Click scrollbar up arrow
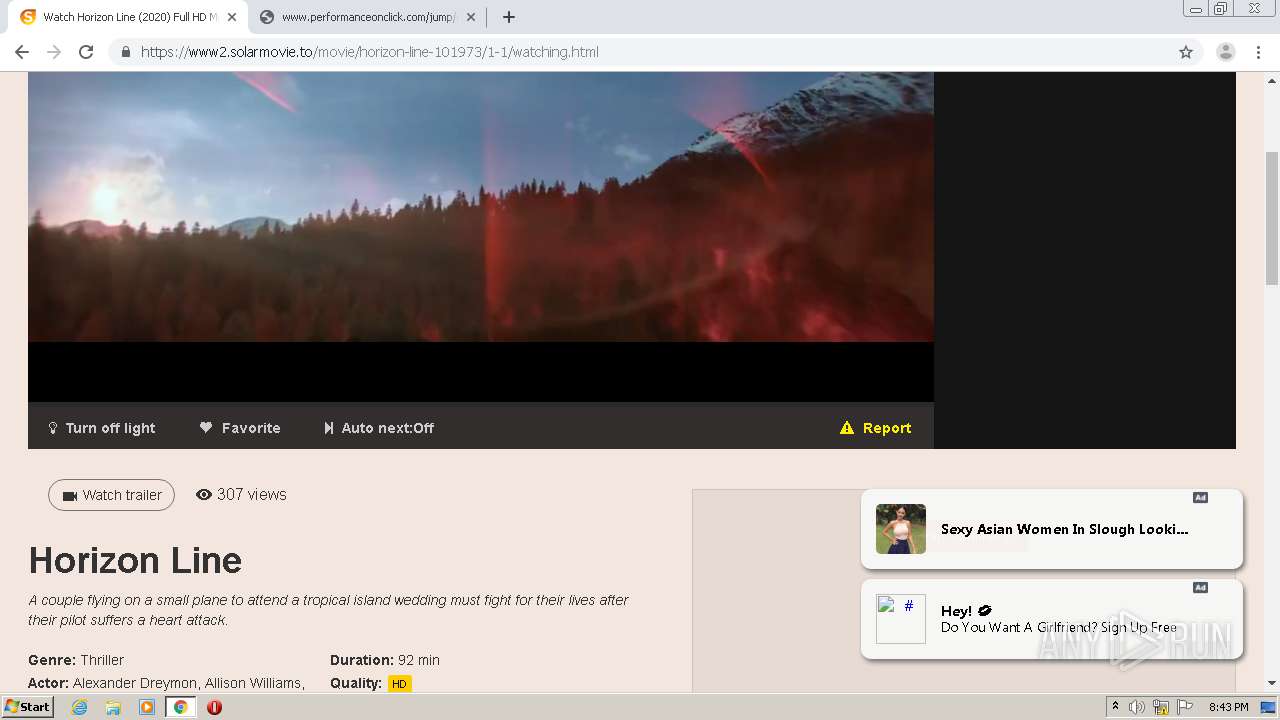Viewport: 1280px width, 720px height. (1272, 79)
